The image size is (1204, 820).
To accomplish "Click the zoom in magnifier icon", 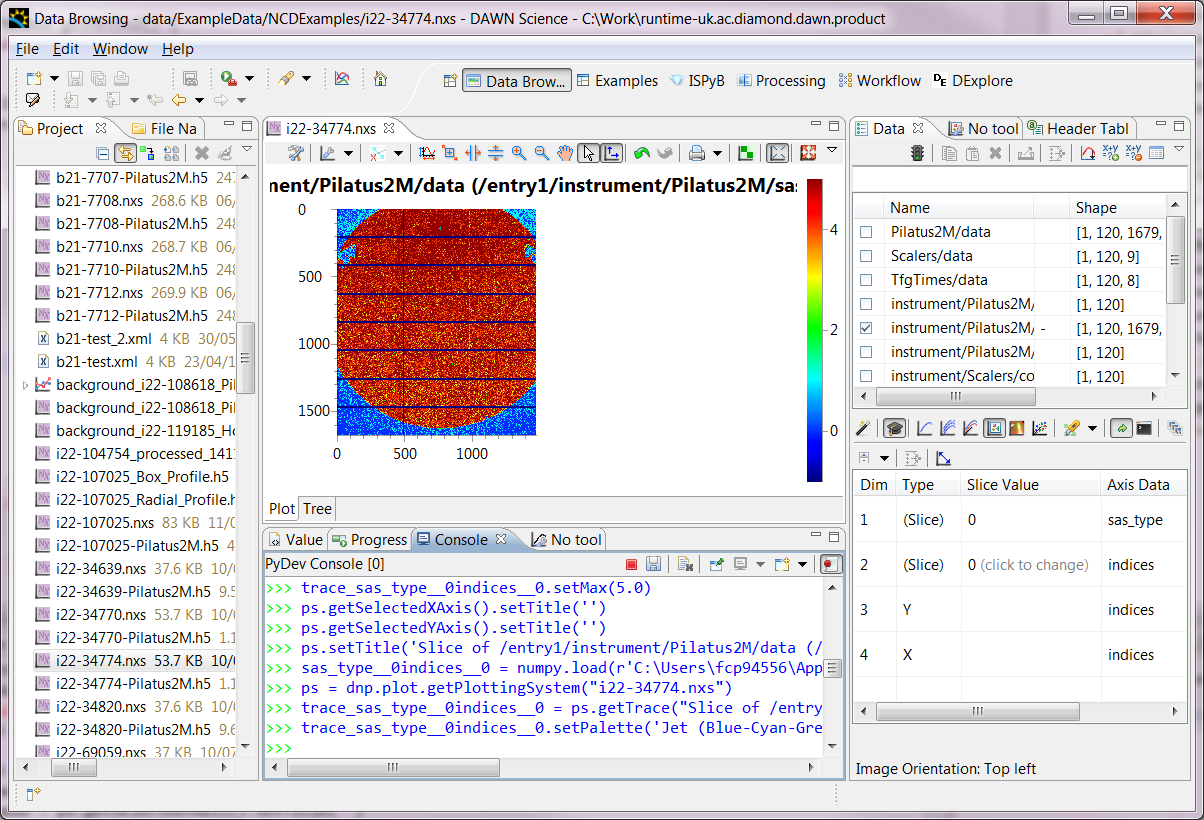I will click(x=519, y=153).
